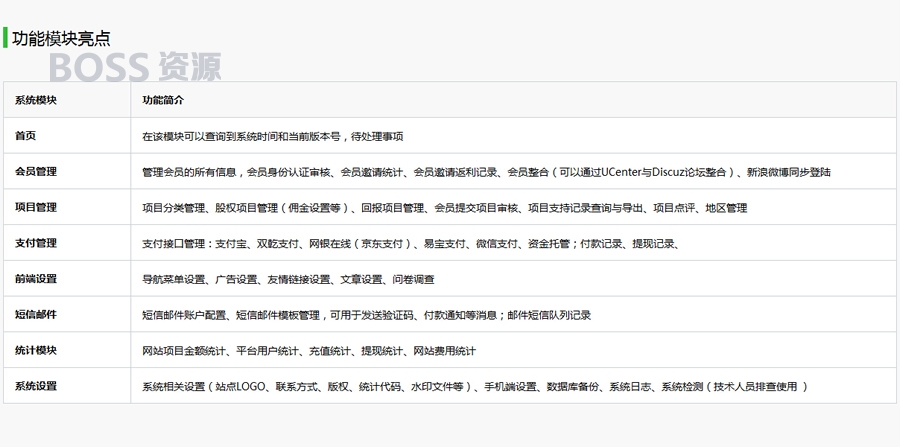Viewport: 900px width, 447px height.
Task: Select the description mentioning 新浪微博同步登陆
Action: coord(487,172)
